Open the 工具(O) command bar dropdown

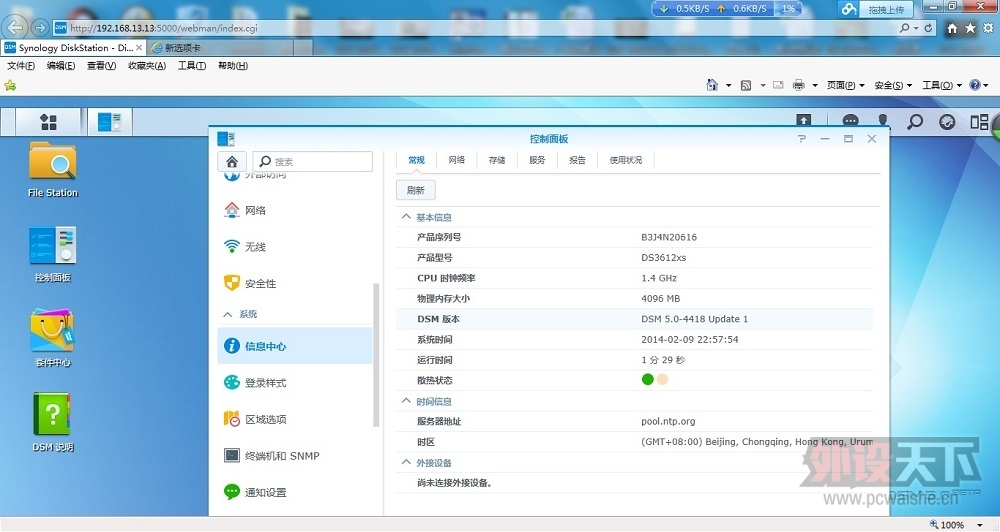pos(942,85)
